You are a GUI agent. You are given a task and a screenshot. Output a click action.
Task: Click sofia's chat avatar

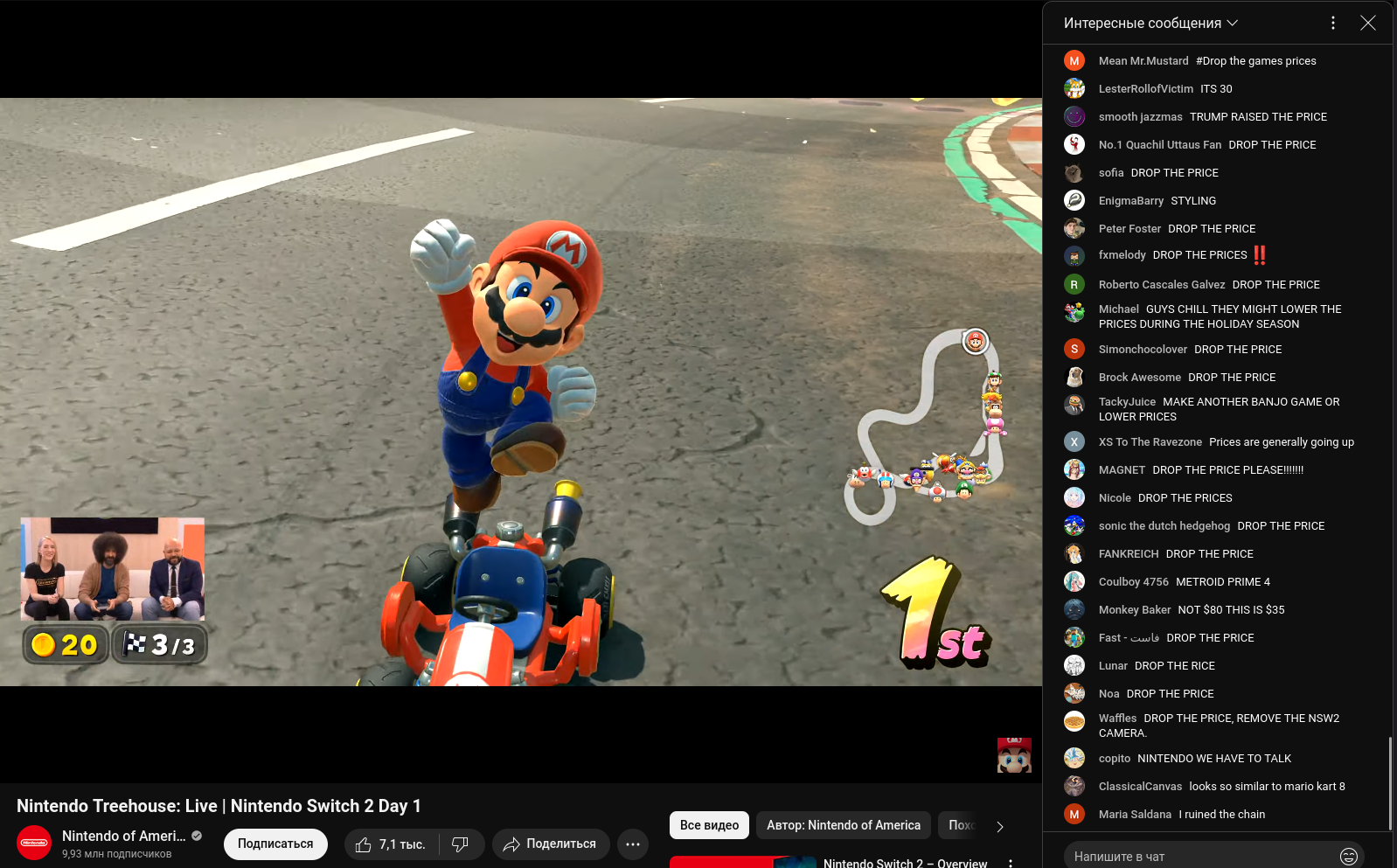1074,172
